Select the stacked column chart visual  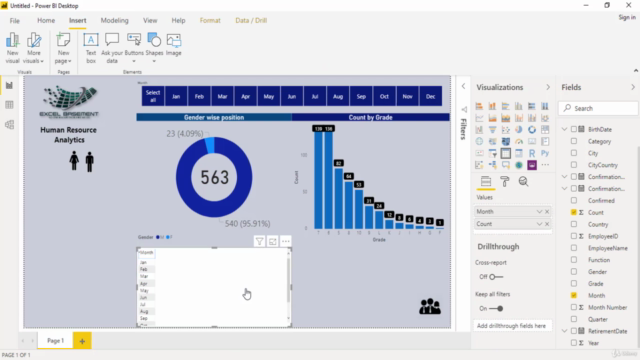[492, 106]
